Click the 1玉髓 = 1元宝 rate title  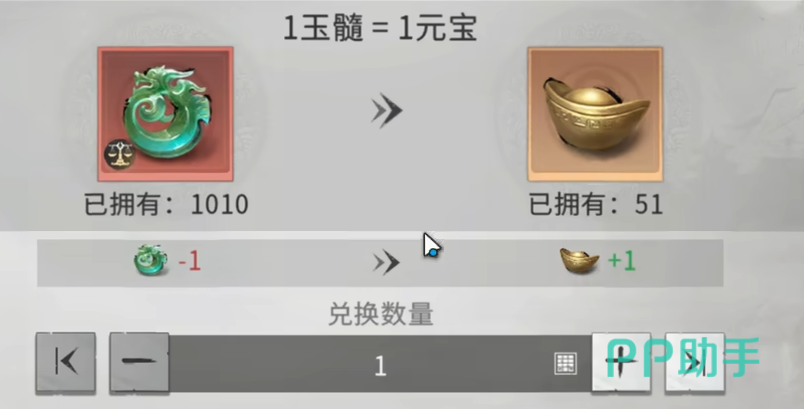tap(380, 28)
